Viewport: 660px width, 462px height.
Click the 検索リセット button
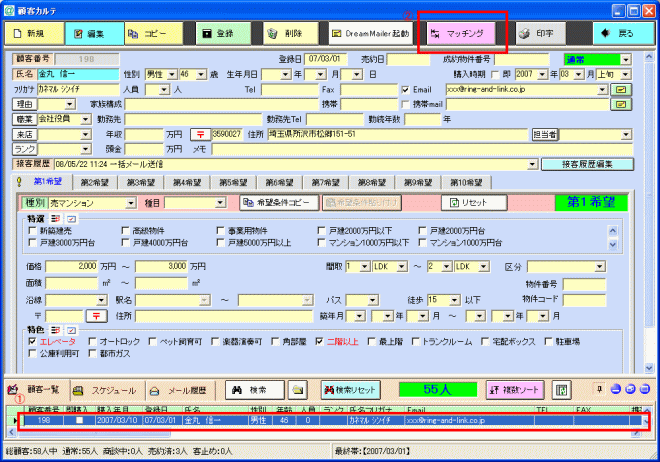pyautogui.click(x=351, y=390)
